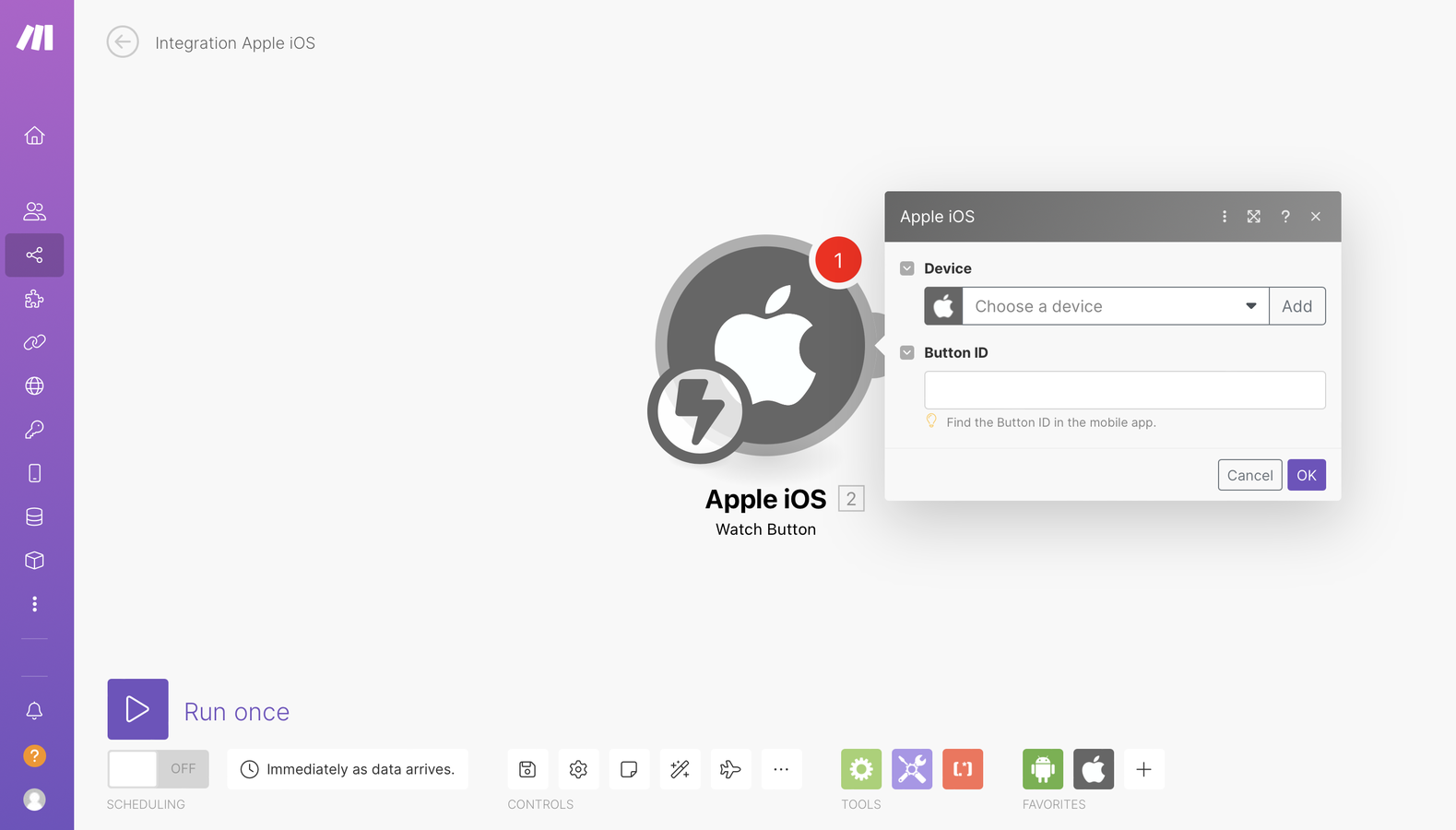
Task: Add a favorite with plus icon
Action: 1144,769
